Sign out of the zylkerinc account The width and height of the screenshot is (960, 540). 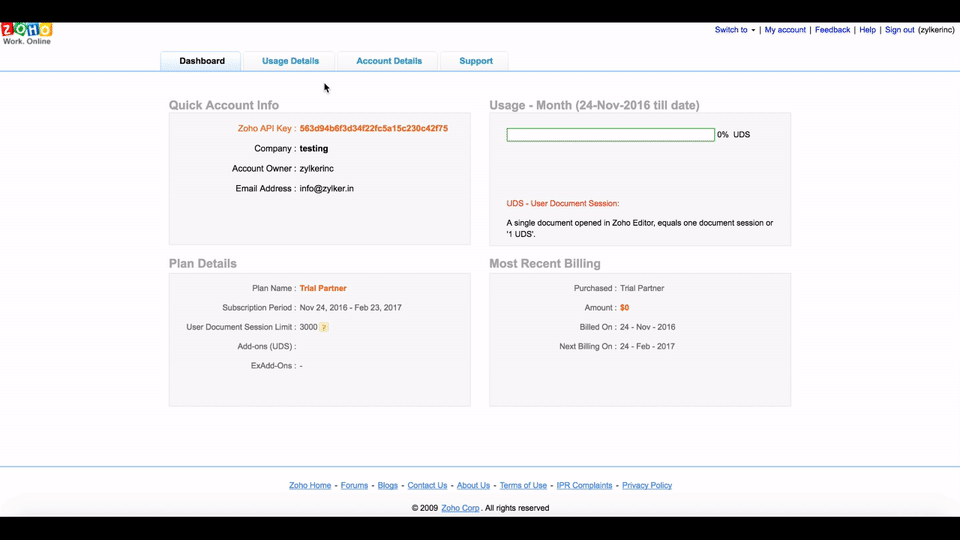899,30
